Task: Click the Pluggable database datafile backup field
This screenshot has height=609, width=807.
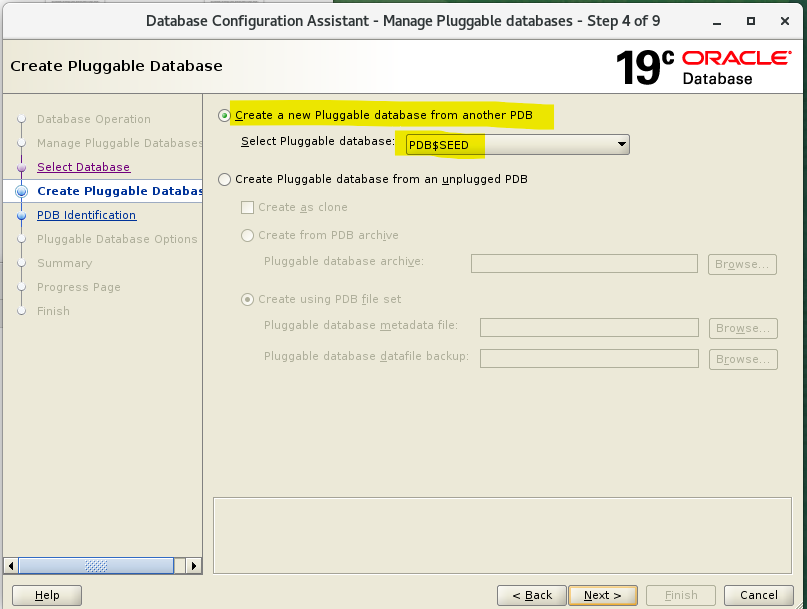Action: [x=589, y=358]
